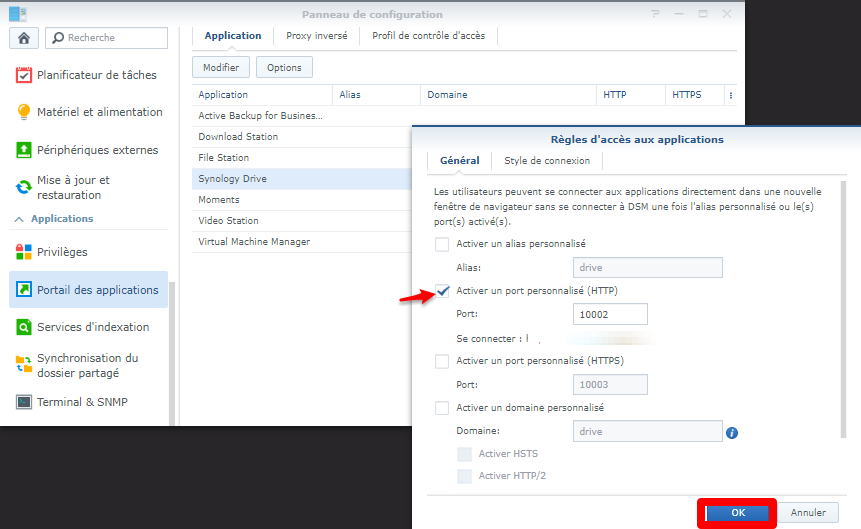The height and width of the screenshot is (529, 861).
Task: Sort by Domaine column header
Action: tap(508, 95)
